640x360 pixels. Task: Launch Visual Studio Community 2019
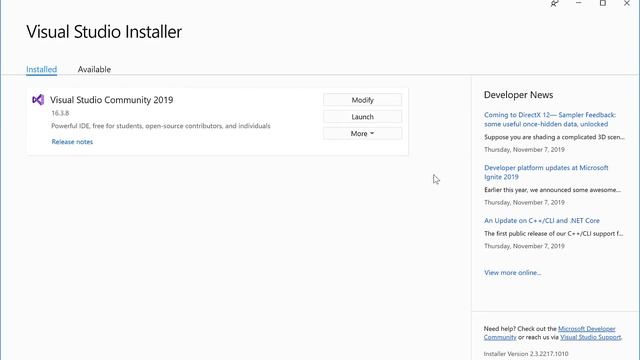[x=362, y=117]
